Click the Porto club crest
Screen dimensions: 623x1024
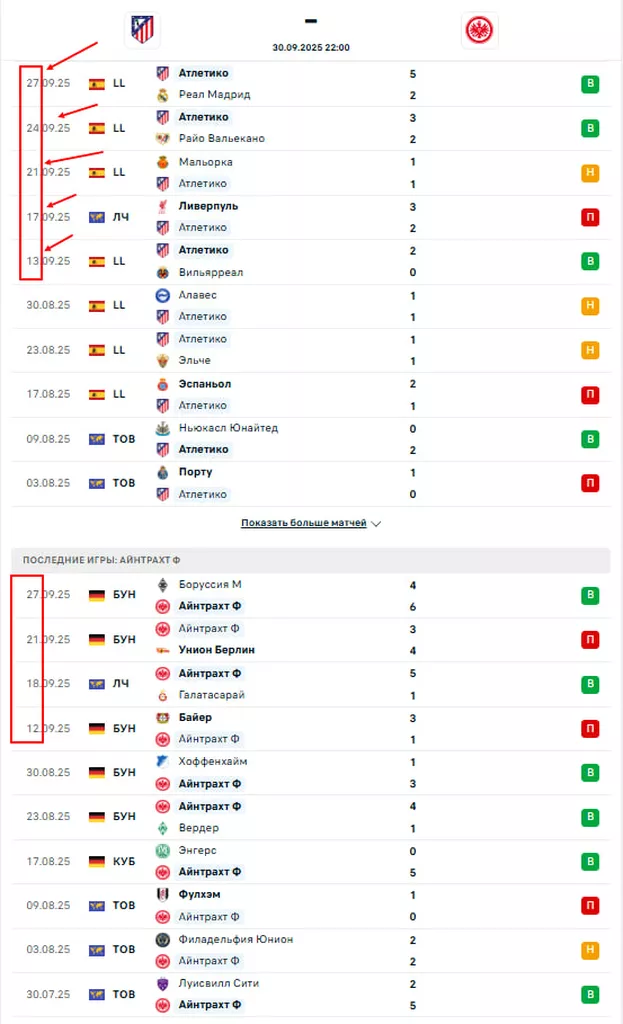pos(163,472)
